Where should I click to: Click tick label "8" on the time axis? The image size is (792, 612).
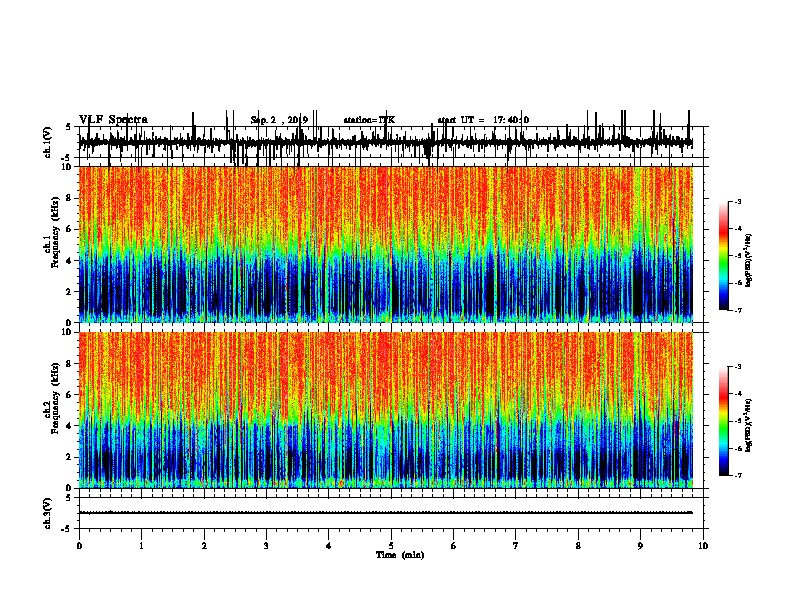coord(578,546)
